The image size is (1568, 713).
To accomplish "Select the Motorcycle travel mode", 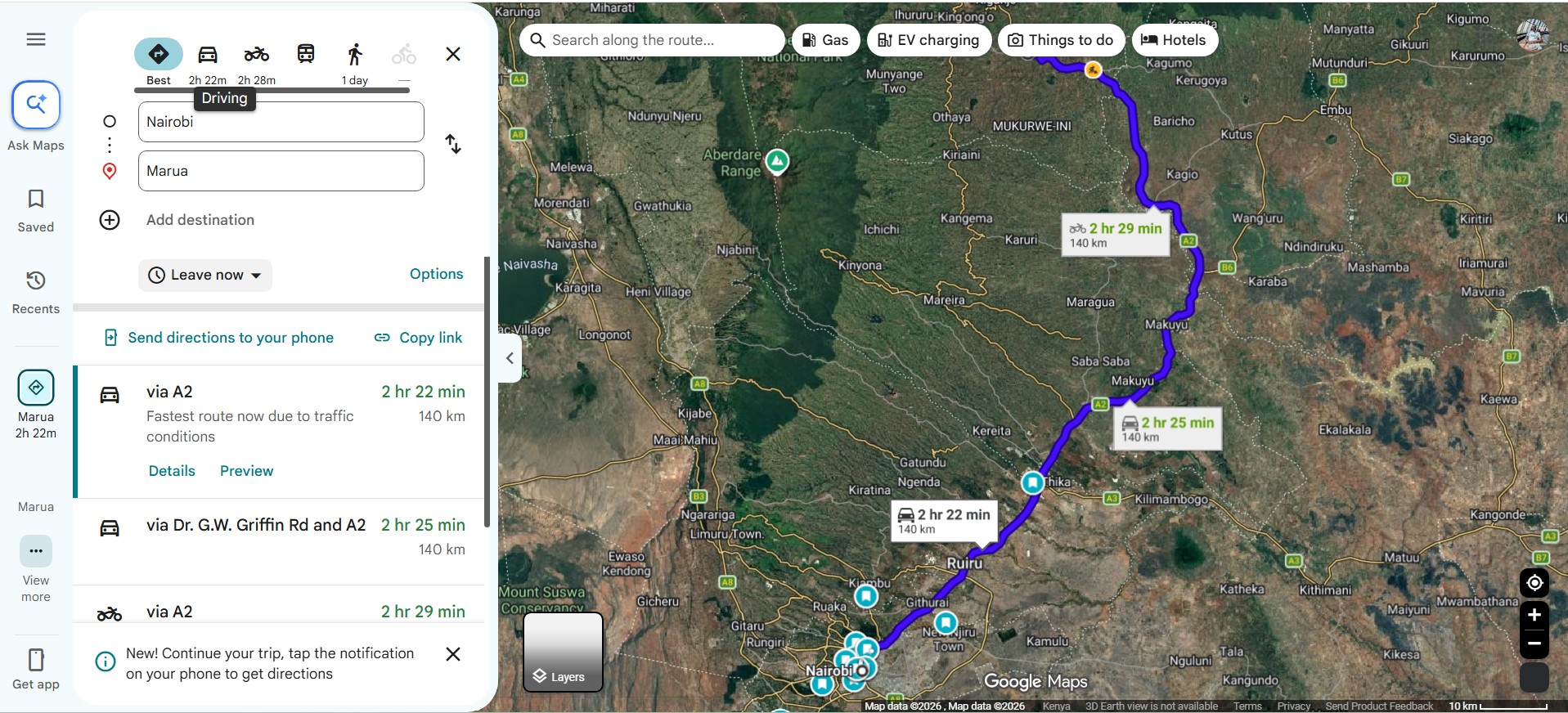I will 257,62.
